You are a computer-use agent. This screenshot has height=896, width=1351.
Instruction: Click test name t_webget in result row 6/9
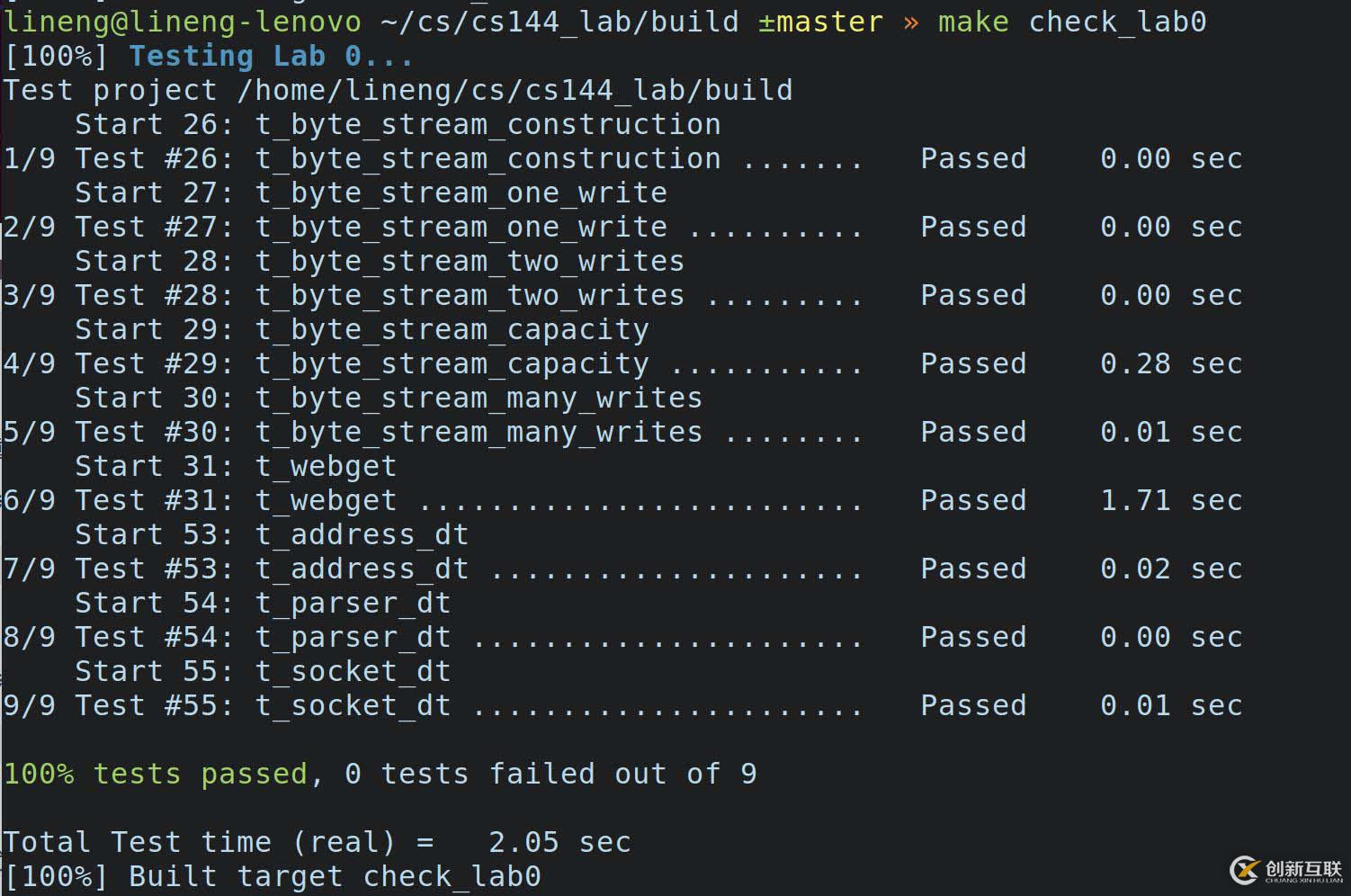[326, 500]
